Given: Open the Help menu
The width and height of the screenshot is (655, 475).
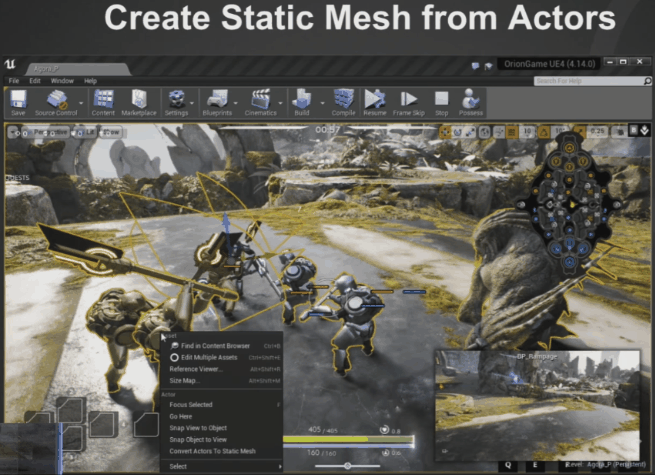Looking at the screenshot, I should tap(90, 81).
